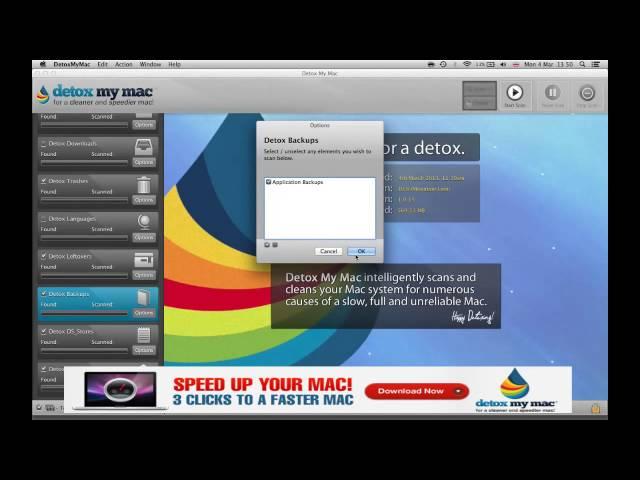Click the detox my mac logo in banner
The image size is (640, 480).
tap(515, 390)
